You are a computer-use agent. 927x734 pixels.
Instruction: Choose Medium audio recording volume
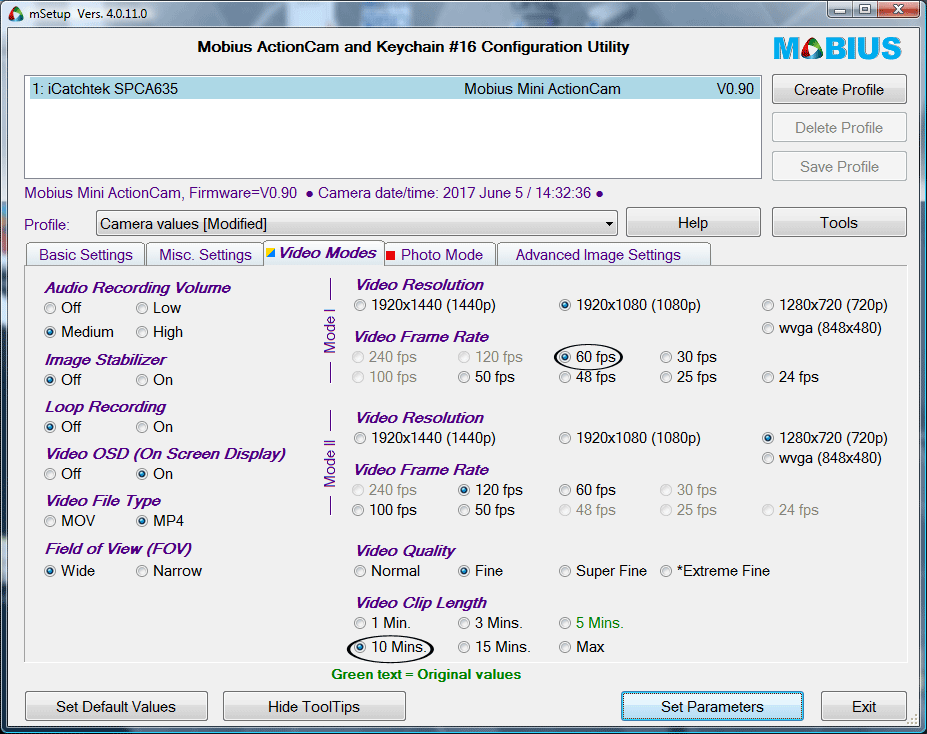point(79,332)
